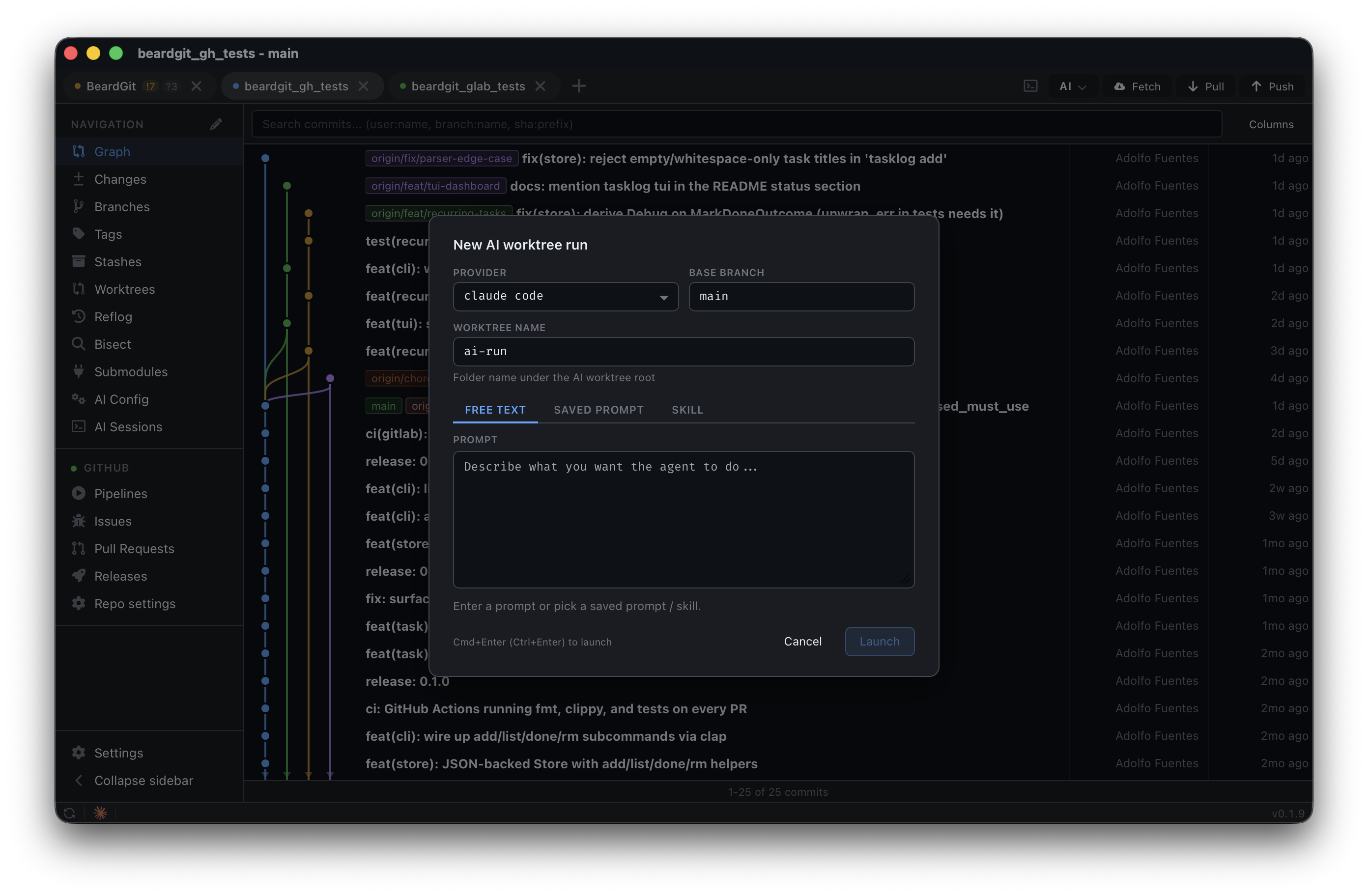
Task: Click the Claude asterisk icon in status bar
Action: pos(100,813)
